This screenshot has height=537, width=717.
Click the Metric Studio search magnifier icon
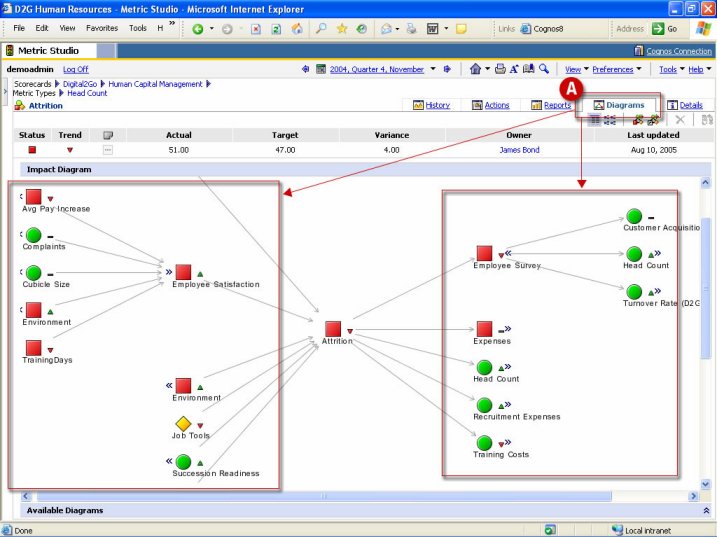(544, 69)
